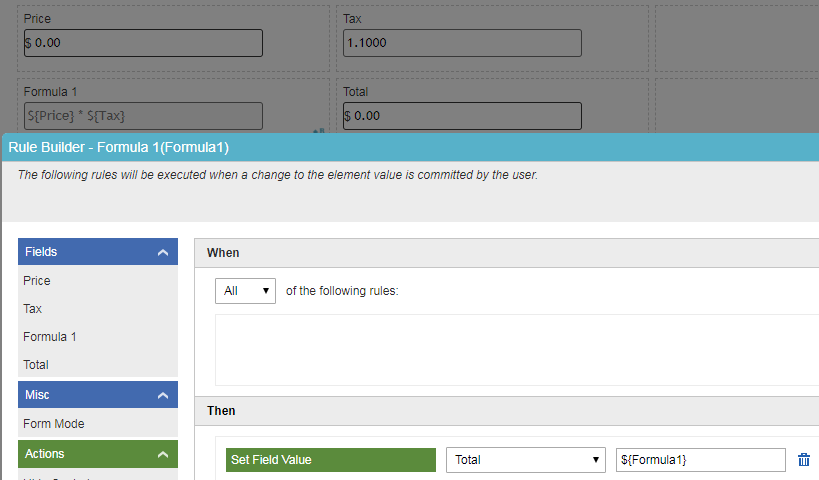This screenshot has width=819, height=480.
Task: Click the Formula 1 box with ${Price} * ${Tax}
Action: coord(142,116)
